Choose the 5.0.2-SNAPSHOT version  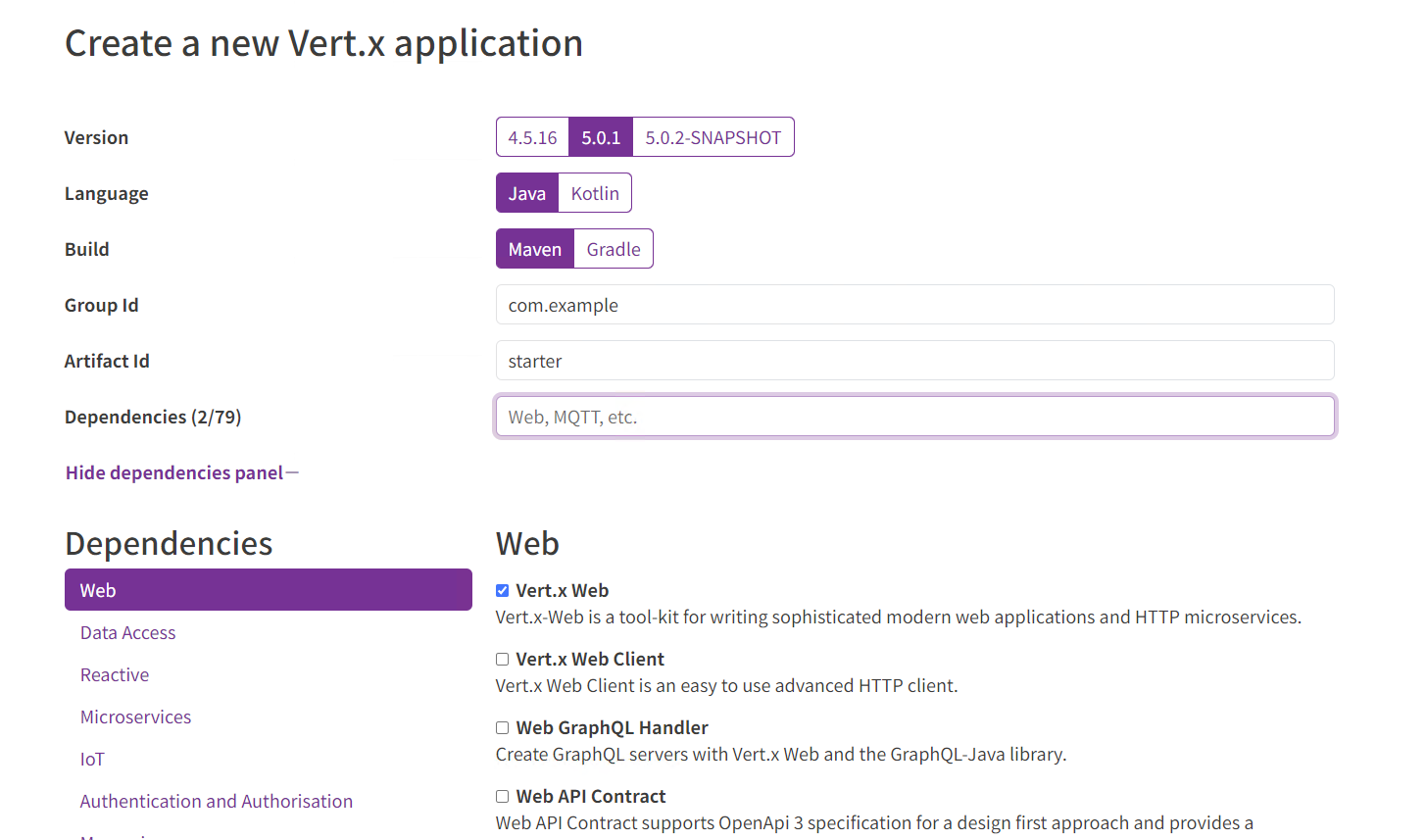click(x=713, y=137)
